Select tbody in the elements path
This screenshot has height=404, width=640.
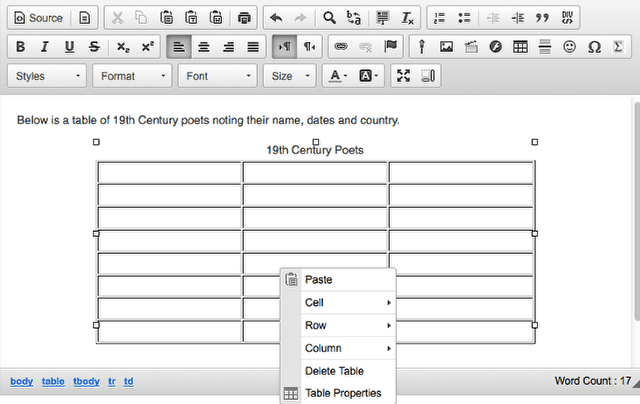click(x=87, y=381)
